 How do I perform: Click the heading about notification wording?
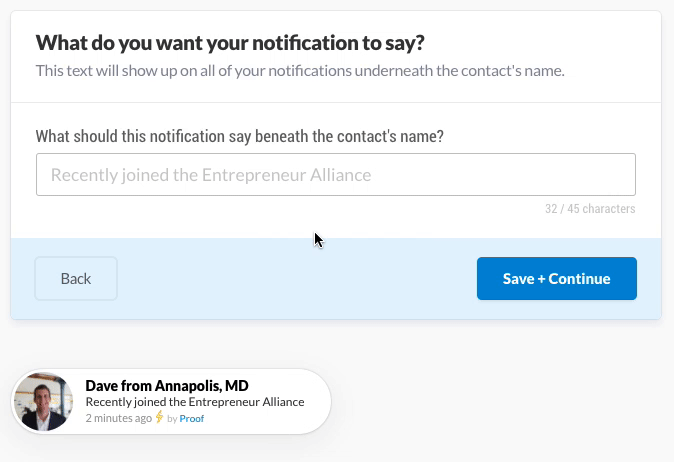(x=230, y=43)
